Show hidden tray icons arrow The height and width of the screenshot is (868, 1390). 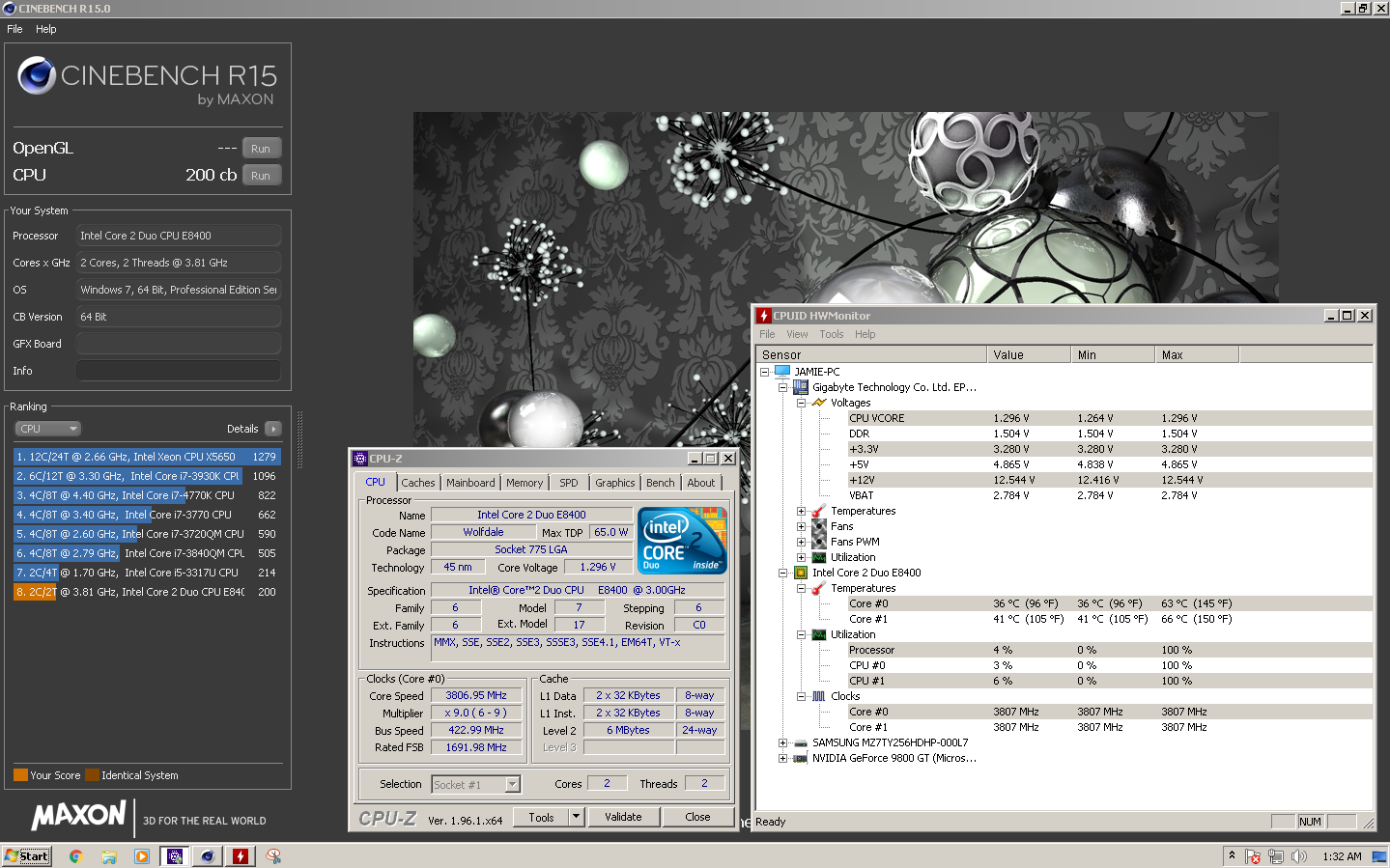point(1232,855)
